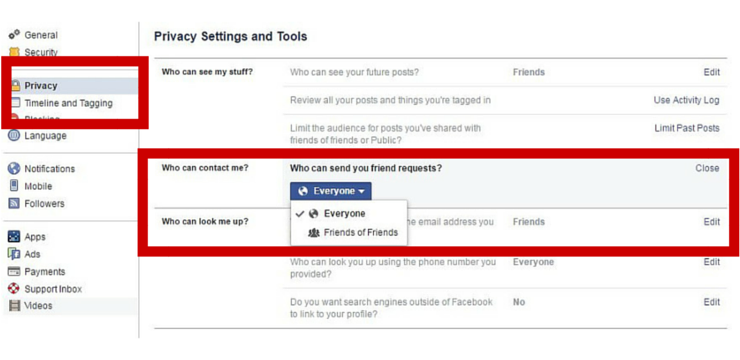The width and height of the screenshot is (740, 360).
Task: Switch to Timeline and Tagging section
Action: coord(68,103)
